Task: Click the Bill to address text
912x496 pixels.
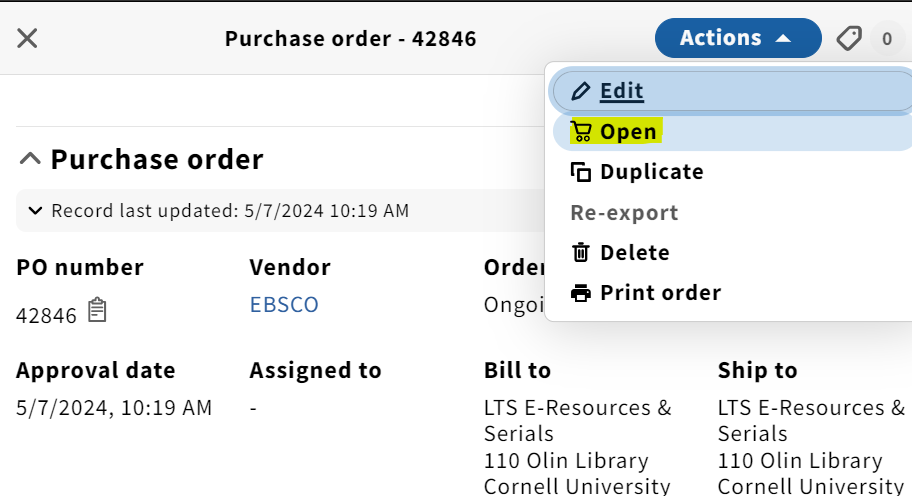Action: pos(578,447)
